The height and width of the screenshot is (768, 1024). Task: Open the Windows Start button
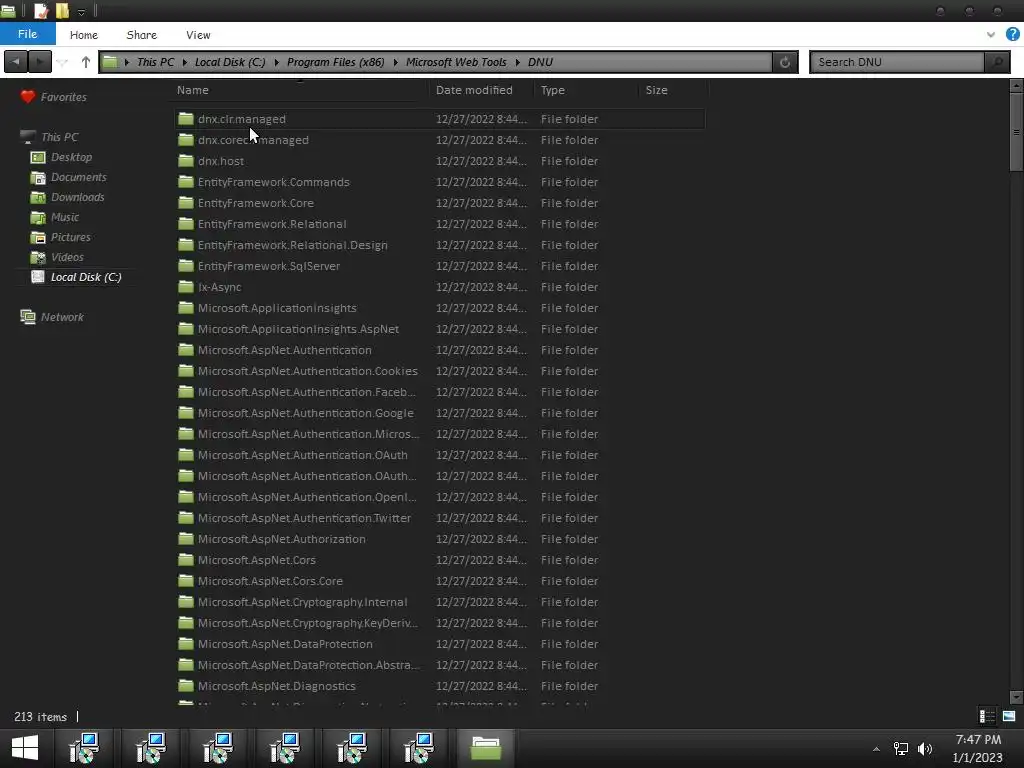(25, 748)
